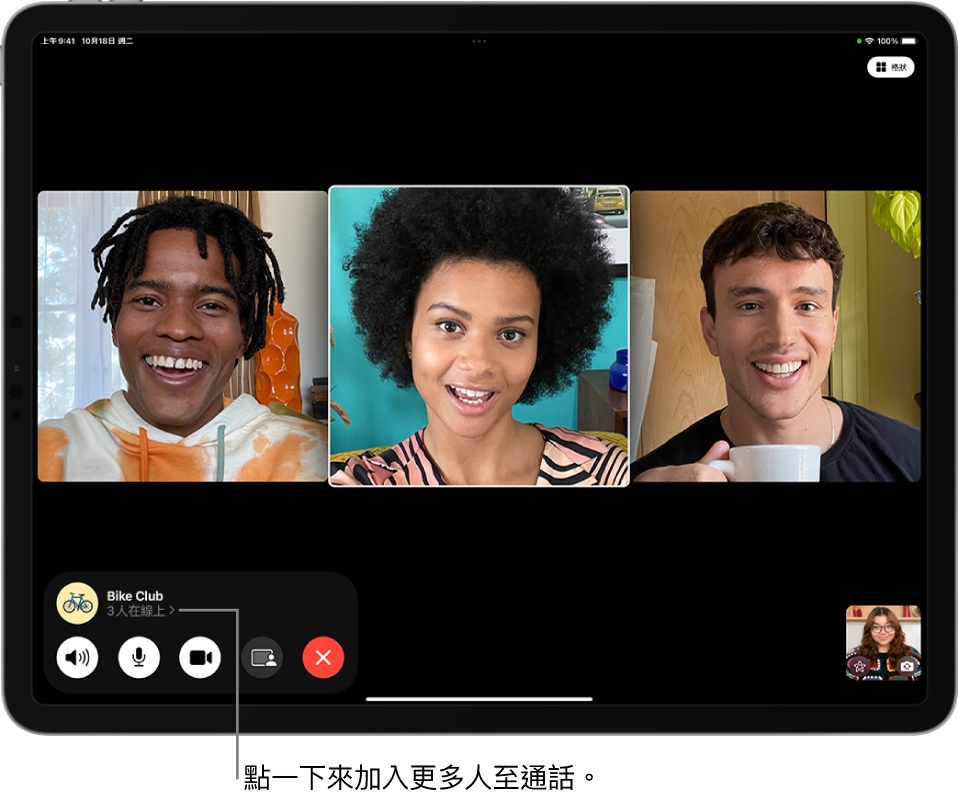End the FaceTime call
This screenshot has height=801, width=958.
coord(323,657)
